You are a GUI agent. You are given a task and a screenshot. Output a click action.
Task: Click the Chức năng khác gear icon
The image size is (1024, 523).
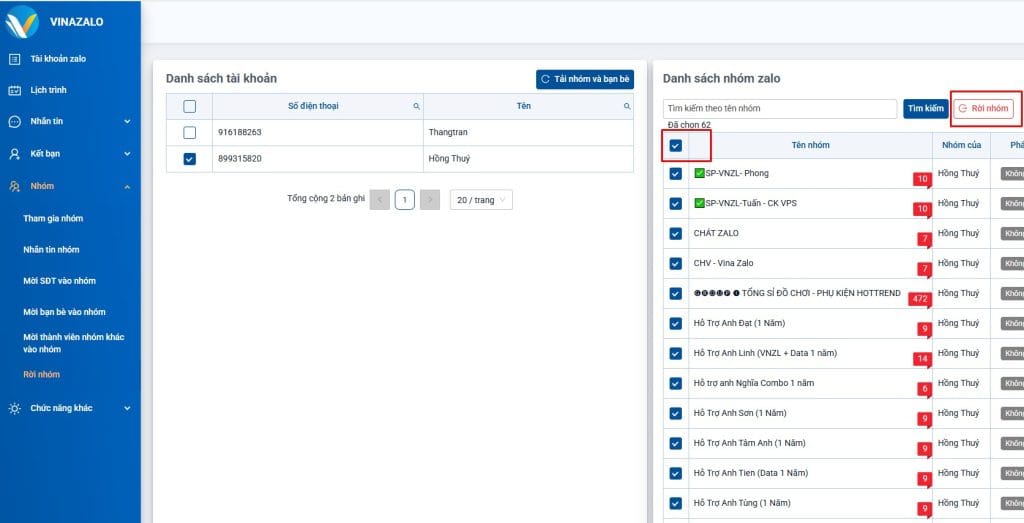click(14, 408)
